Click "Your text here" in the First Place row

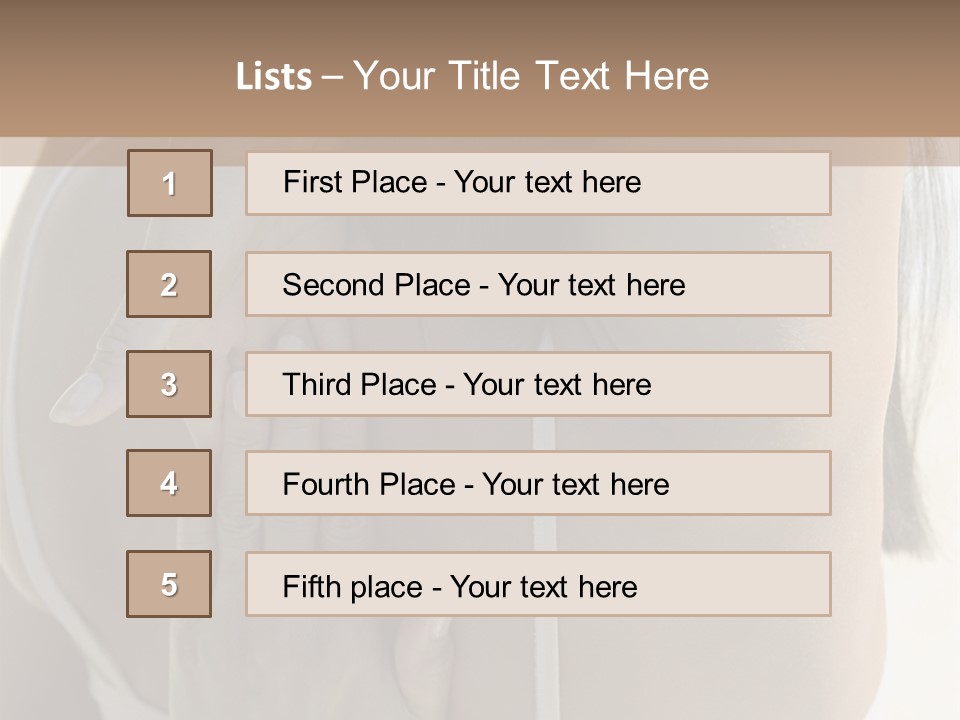(547, 183)
